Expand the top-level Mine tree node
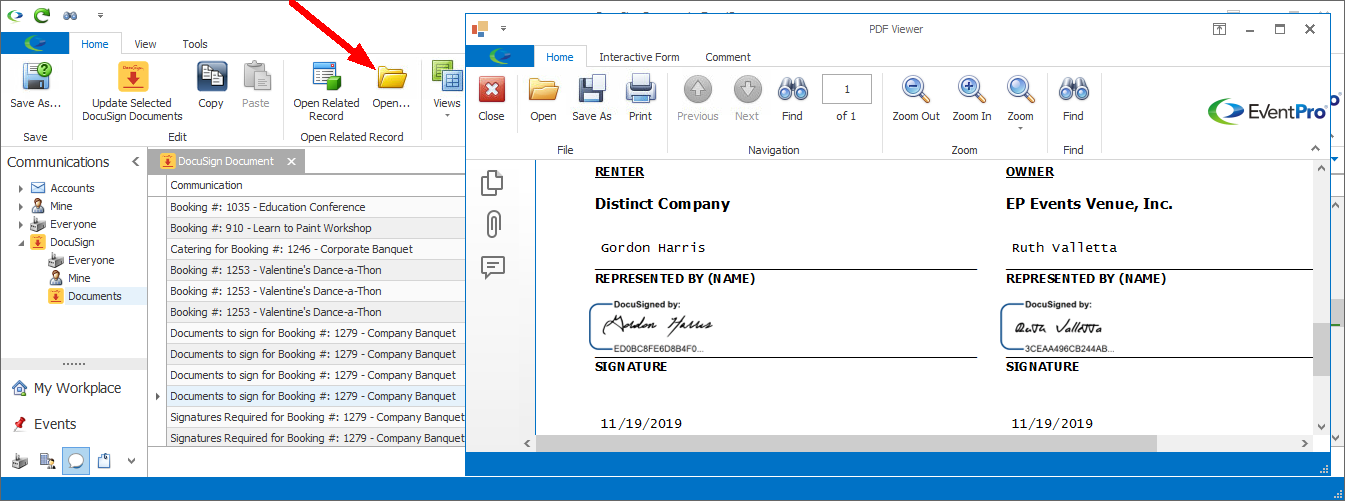Image resolution: width=1345 pixels, height=501 pixels. pos(21,206)
